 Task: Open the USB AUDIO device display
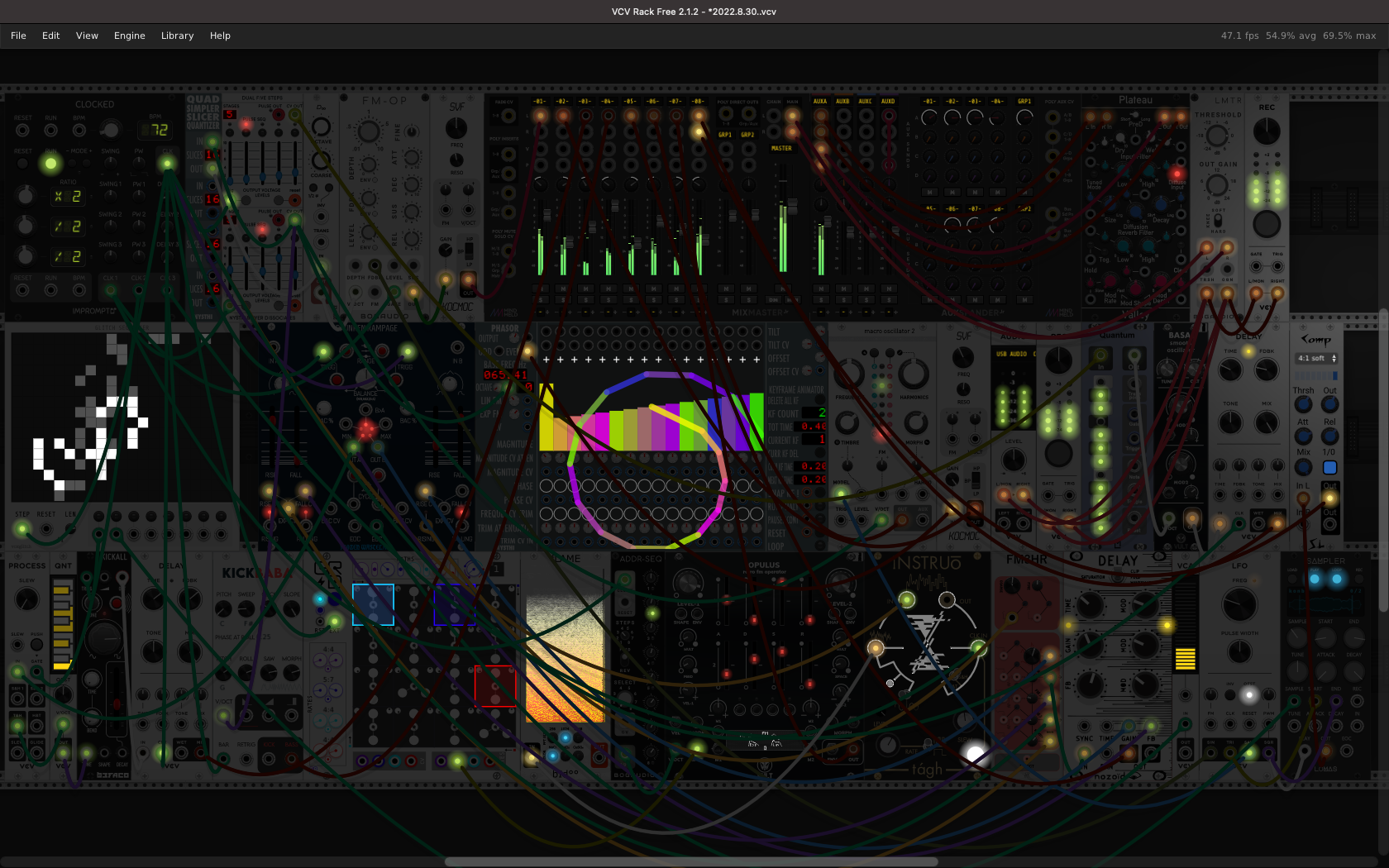[1012, 354]
